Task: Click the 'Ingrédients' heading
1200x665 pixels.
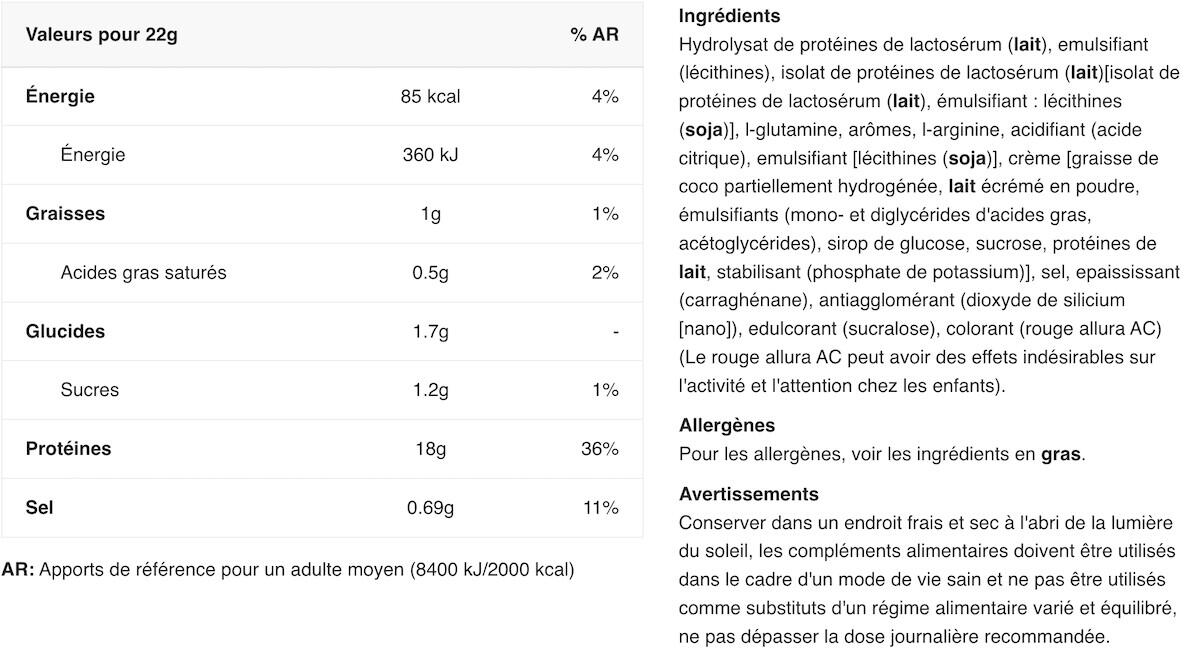Action: pyautogui.click(x=729, y=16)
